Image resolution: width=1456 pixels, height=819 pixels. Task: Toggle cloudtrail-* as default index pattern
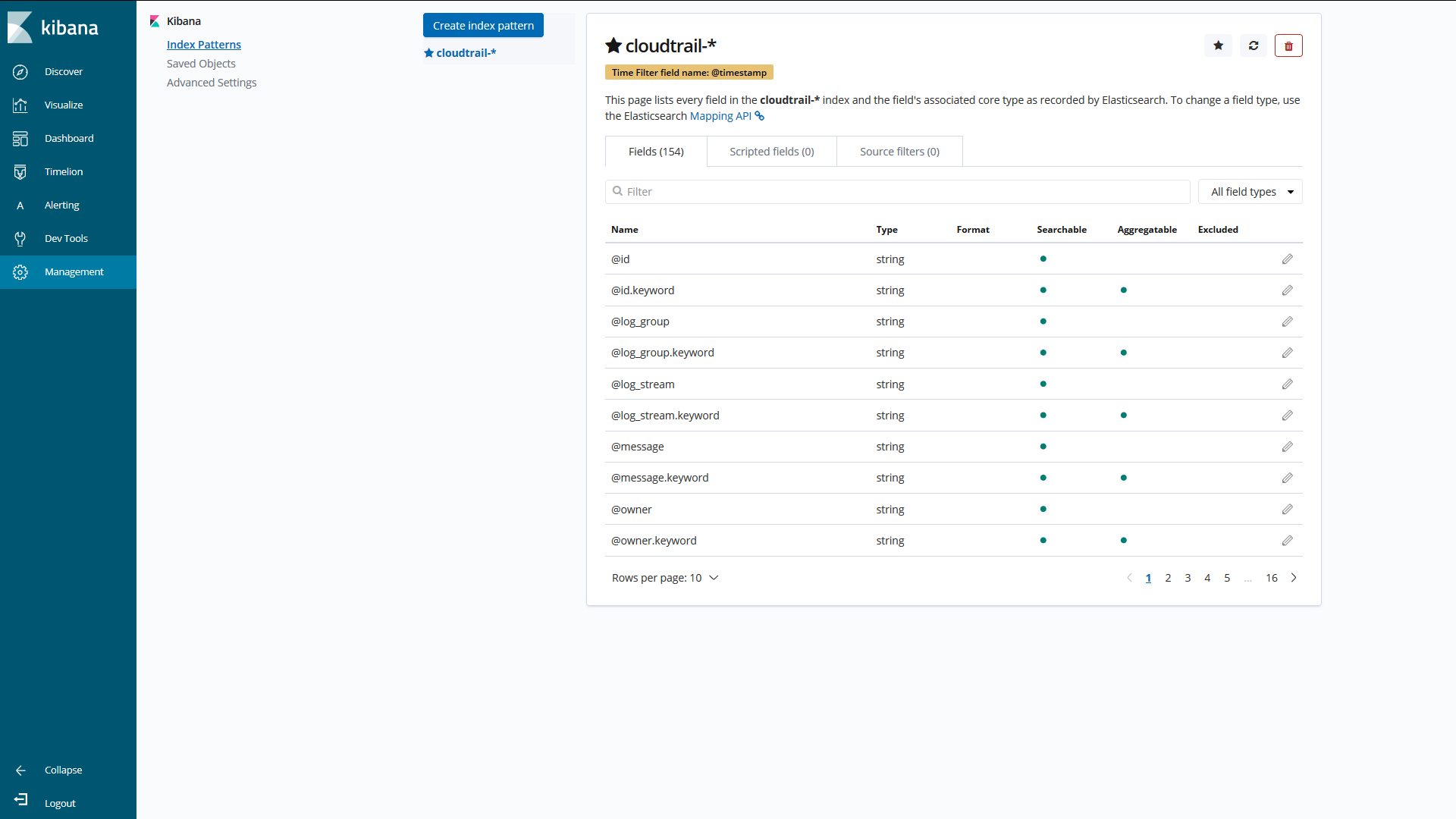coord(1218,45)
